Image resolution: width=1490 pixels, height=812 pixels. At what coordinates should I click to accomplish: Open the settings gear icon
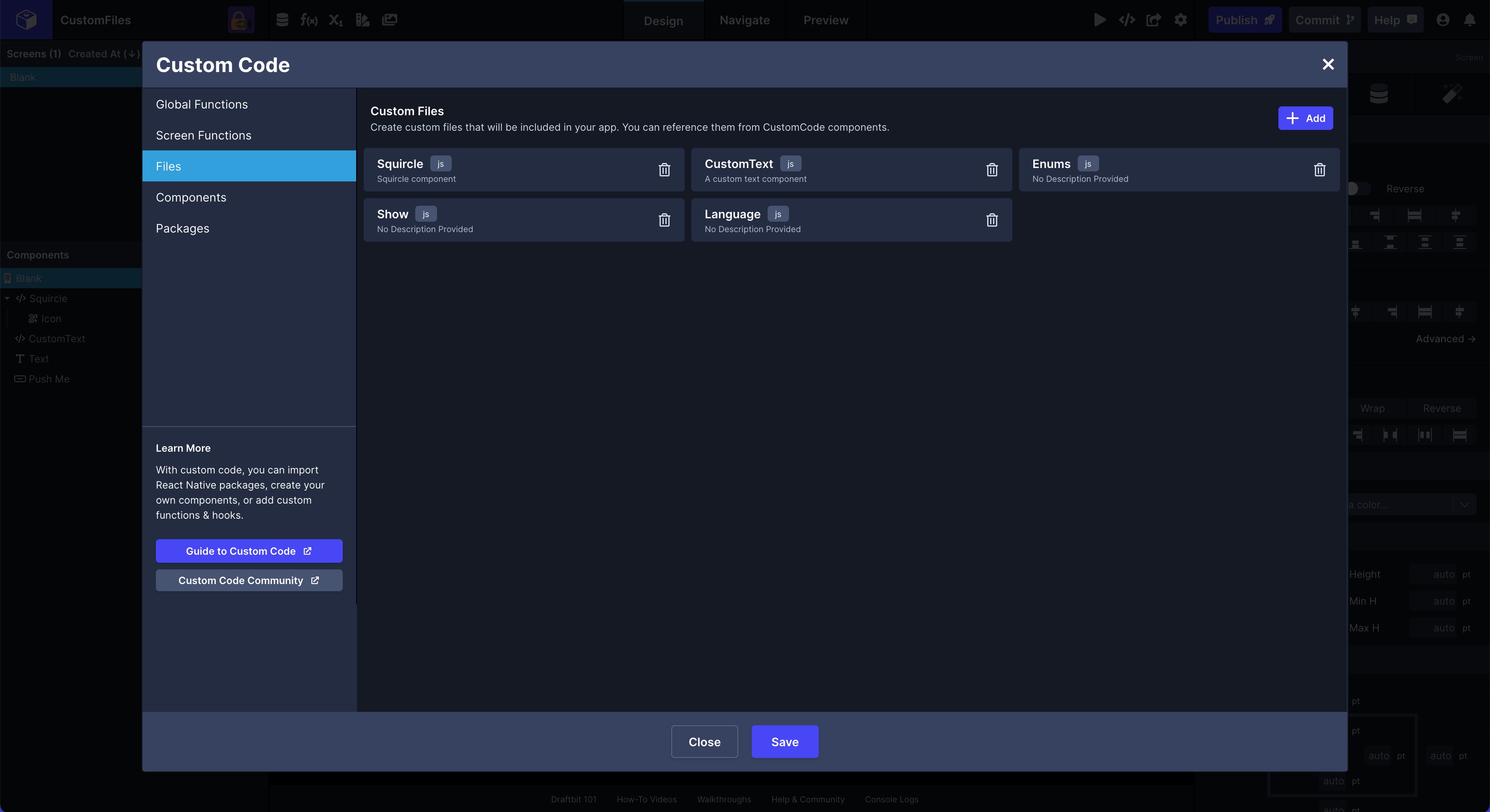(x=1180, y=20)
